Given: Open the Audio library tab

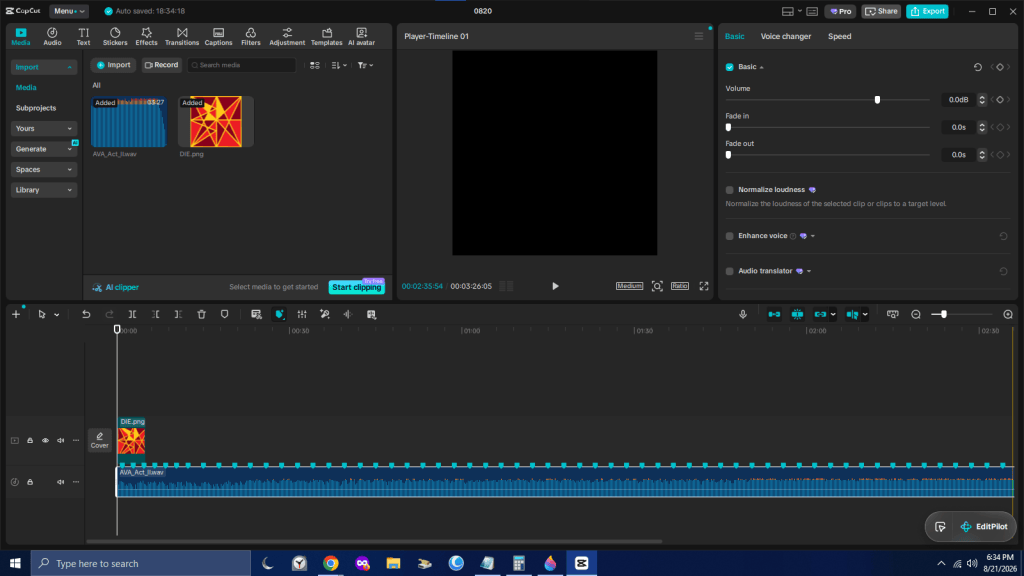Looking at the screenshot, I should pos(52,37).
